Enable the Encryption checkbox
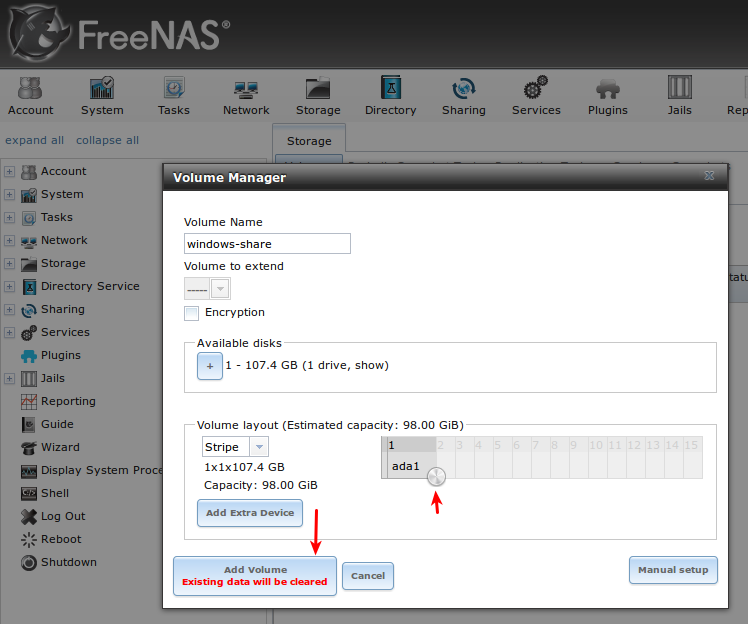The height and width of the screenshot is (624, 748). click(x=191, y=313)
